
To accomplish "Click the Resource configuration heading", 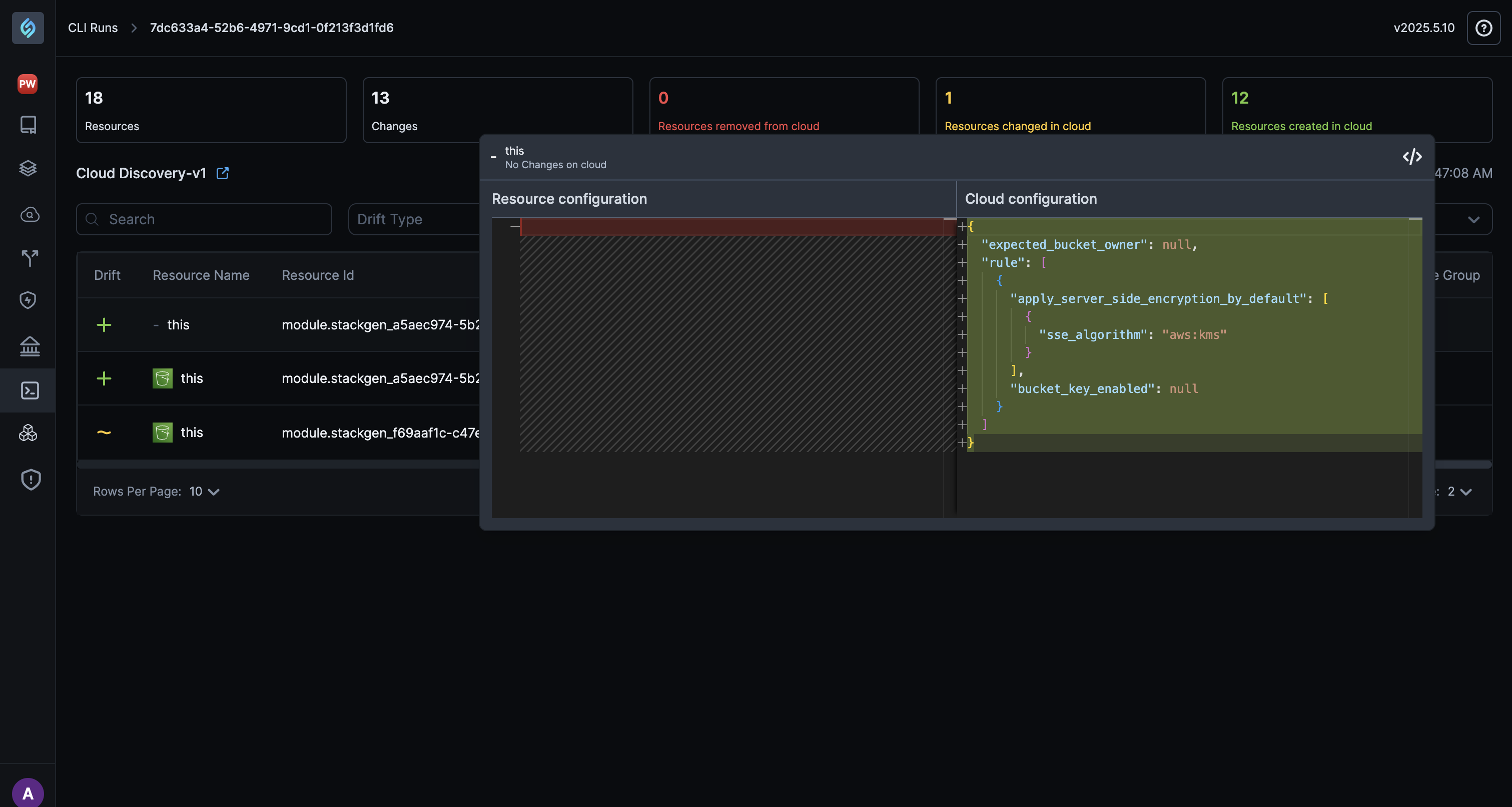I will pos(569,199).
